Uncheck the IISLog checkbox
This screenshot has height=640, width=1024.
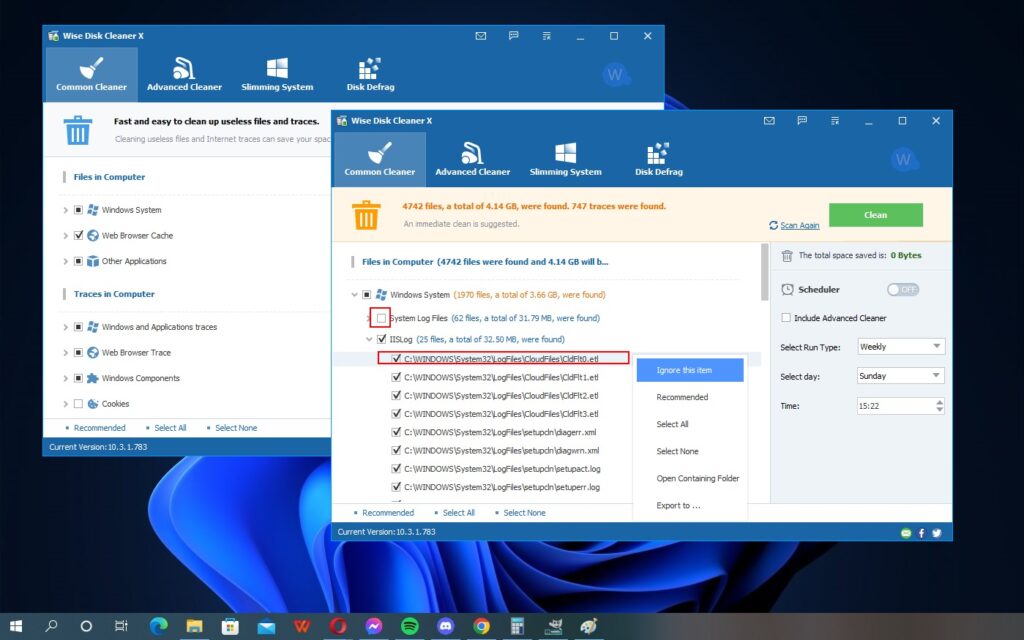(381, 339)
